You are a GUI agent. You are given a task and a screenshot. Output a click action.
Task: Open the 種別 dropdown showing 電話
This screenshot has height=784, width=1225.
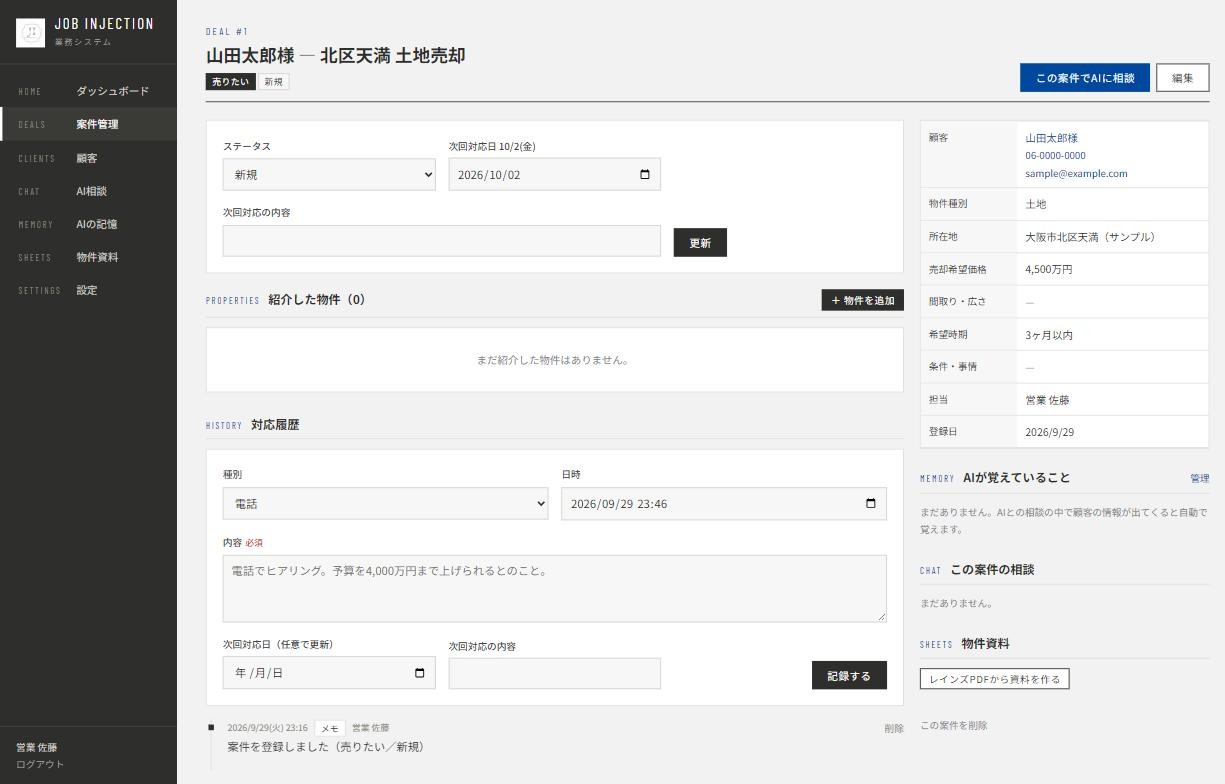point(385,504)
